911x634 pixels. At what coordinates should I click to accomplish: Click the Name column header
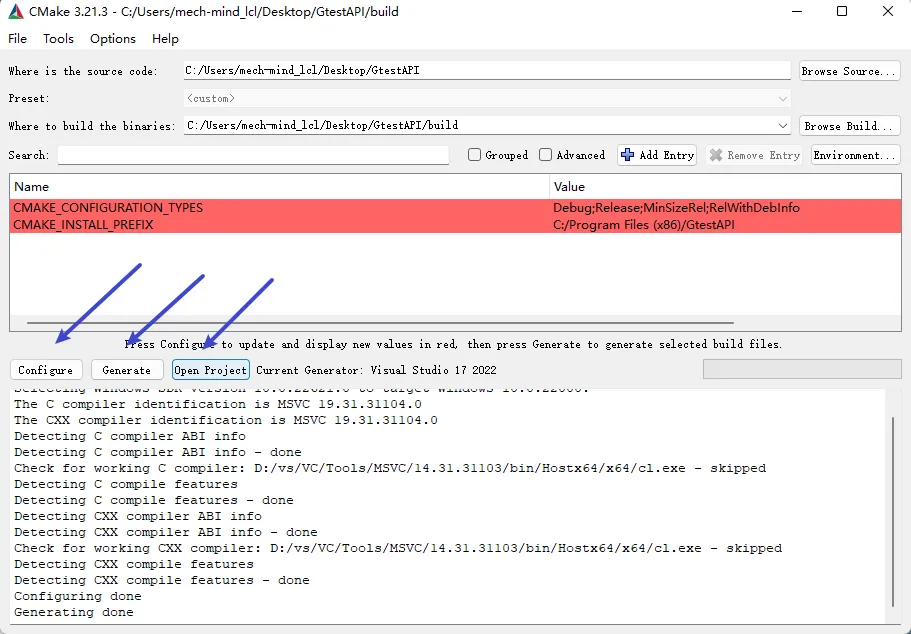click(279, 187)
